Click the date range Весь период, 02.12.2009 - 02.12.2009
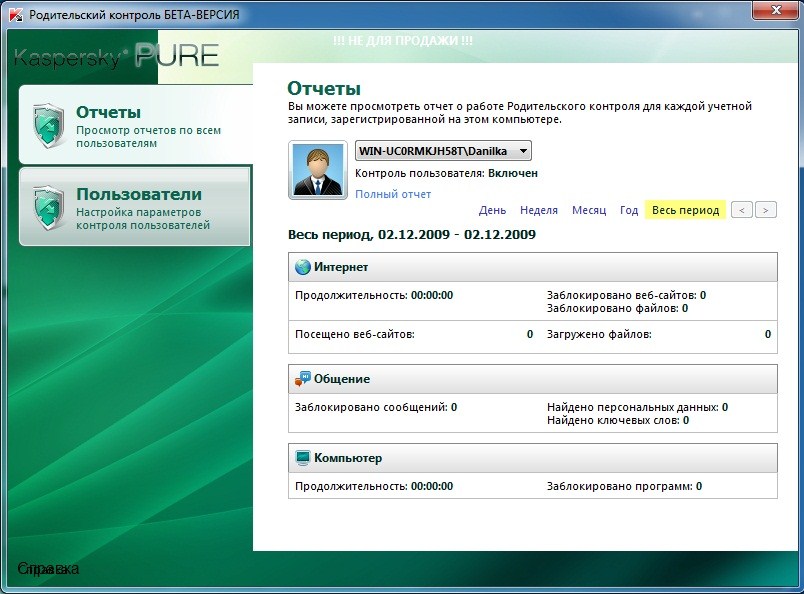 (412, 234)
